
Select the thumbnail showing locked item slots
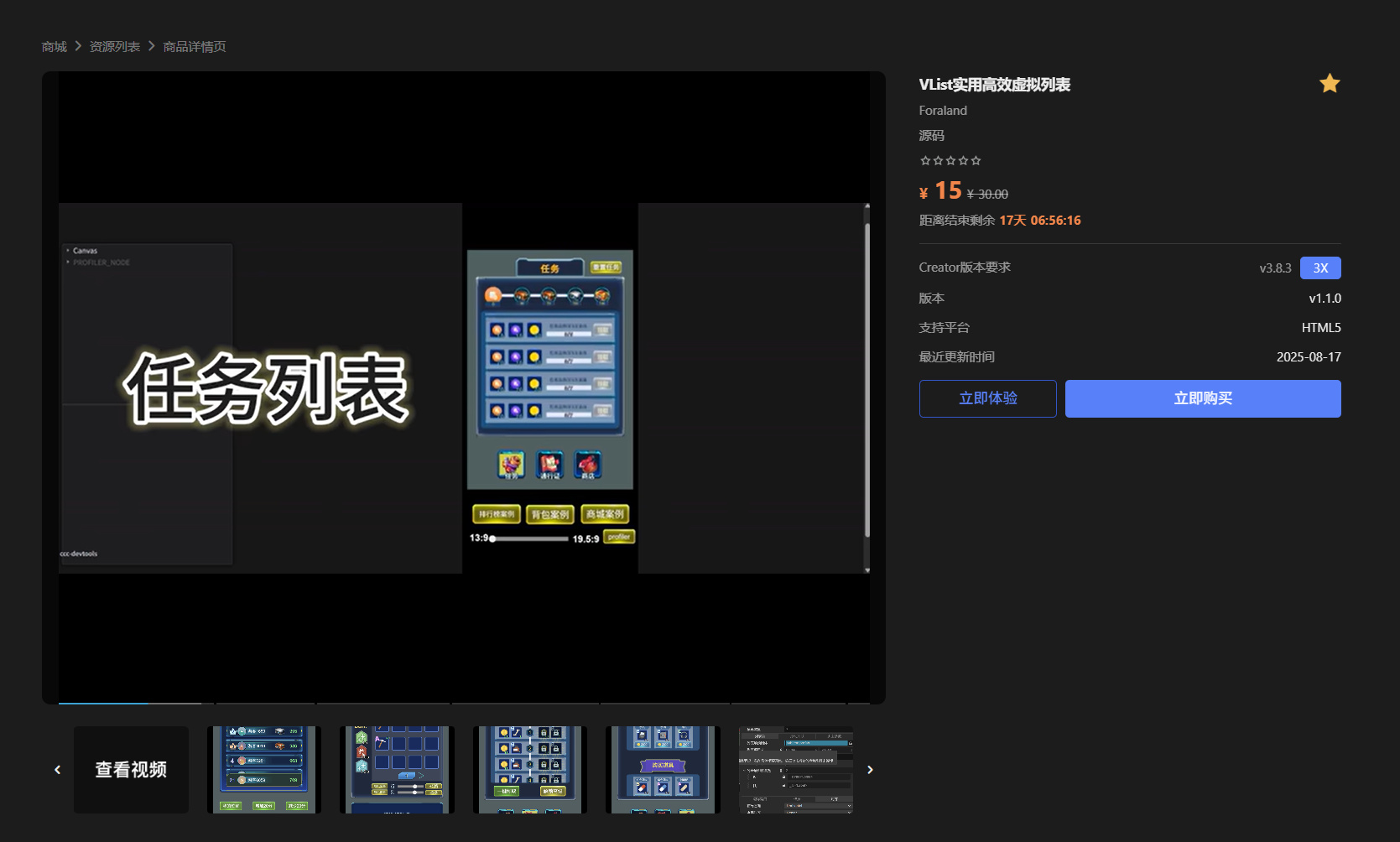(x=530, y=770)
